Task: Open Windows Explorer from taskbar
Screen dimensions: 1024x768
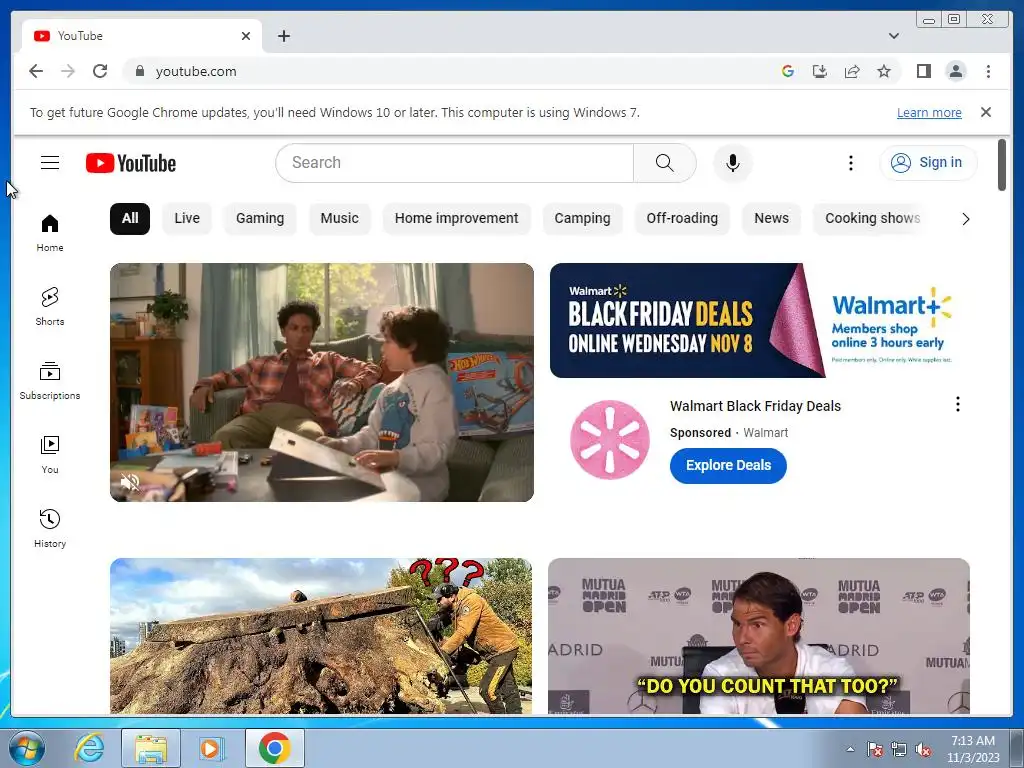Action: point(151,748)
